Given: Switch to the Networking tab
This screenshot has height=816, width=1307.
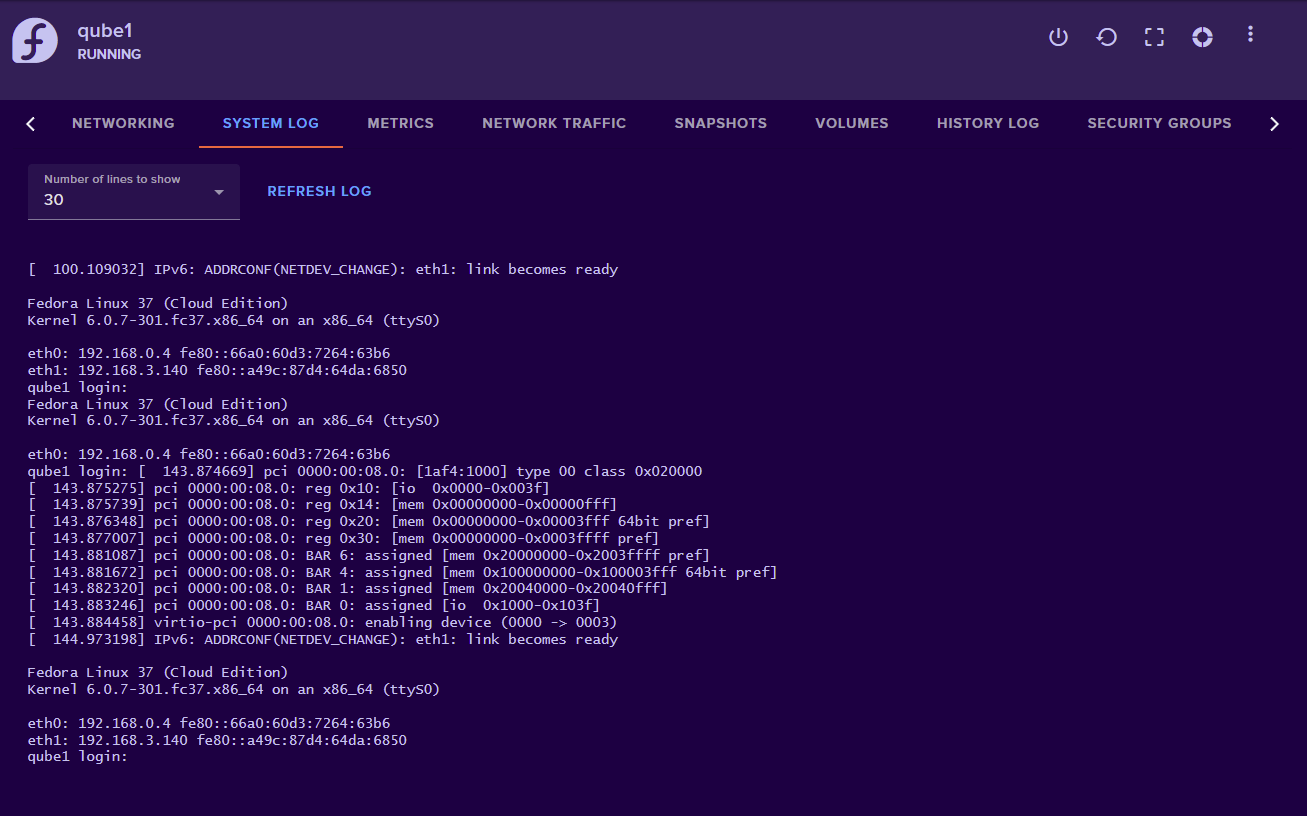Looking at the screenshot, I should click(123, 123).
